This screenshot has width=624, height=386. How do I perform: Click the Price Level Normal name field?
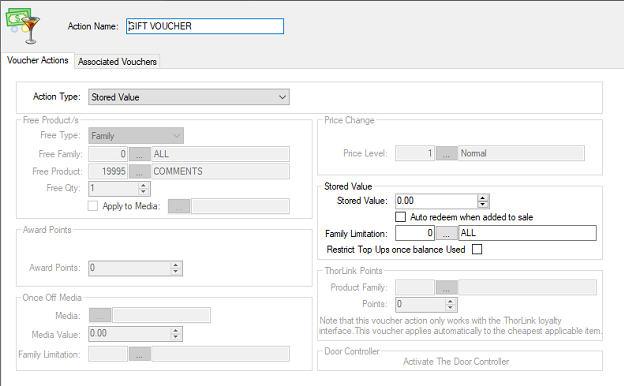(x=521, y=154)
